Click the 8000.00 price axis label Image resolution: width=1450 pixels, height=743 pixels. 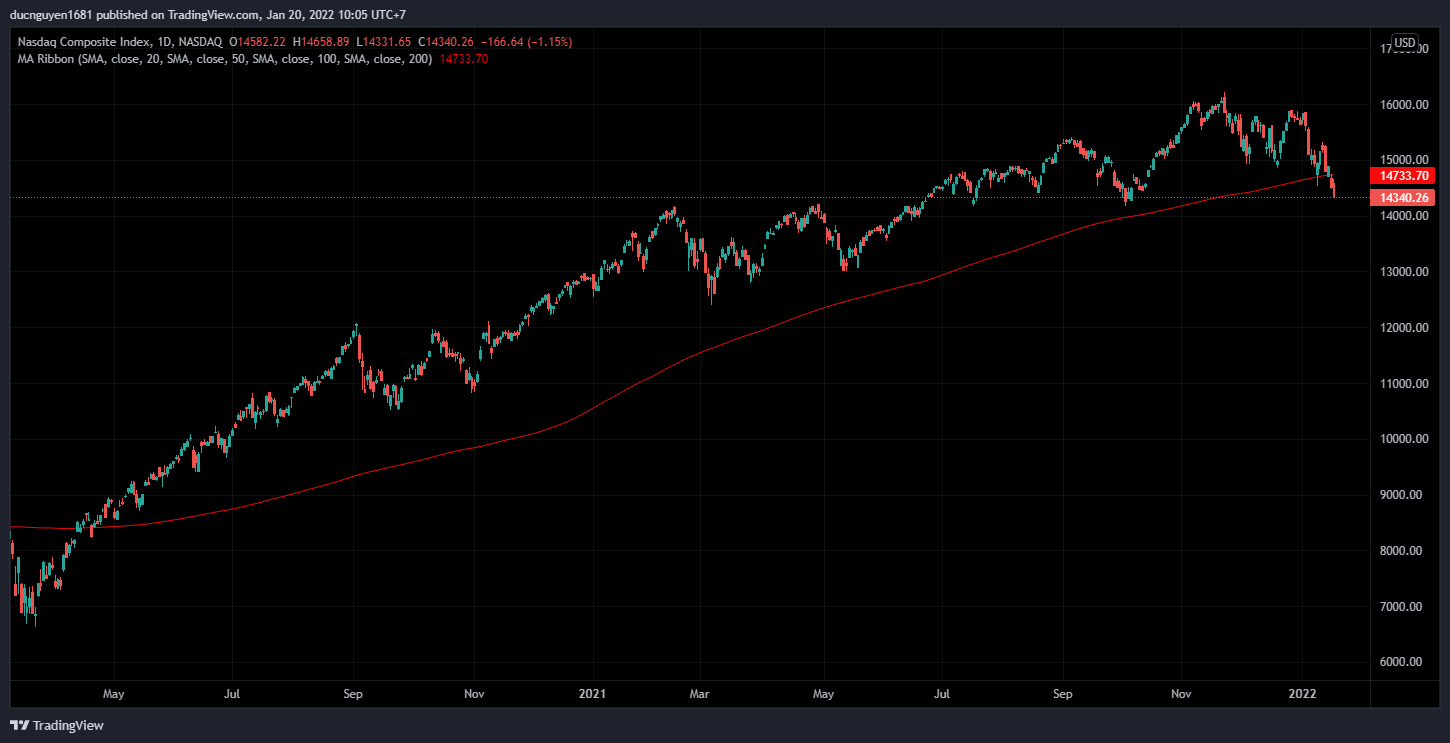(1402, 551)
